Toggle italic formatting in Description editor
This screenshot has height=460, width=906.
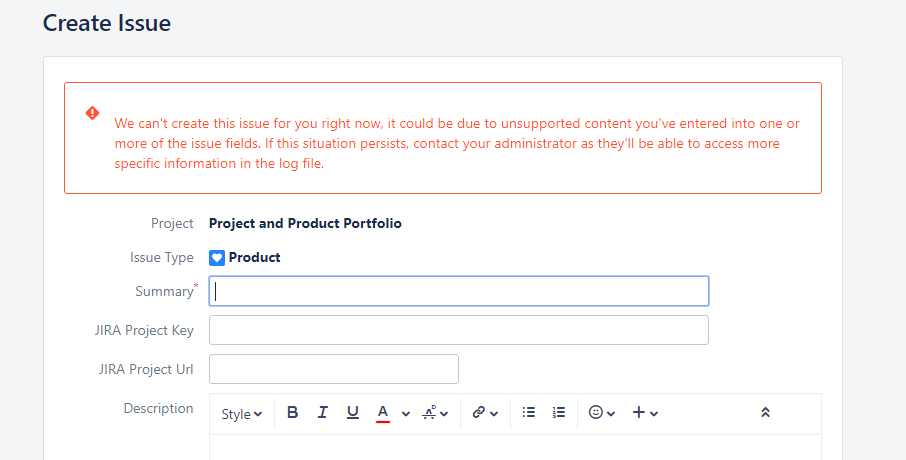[x=322, y=413]
